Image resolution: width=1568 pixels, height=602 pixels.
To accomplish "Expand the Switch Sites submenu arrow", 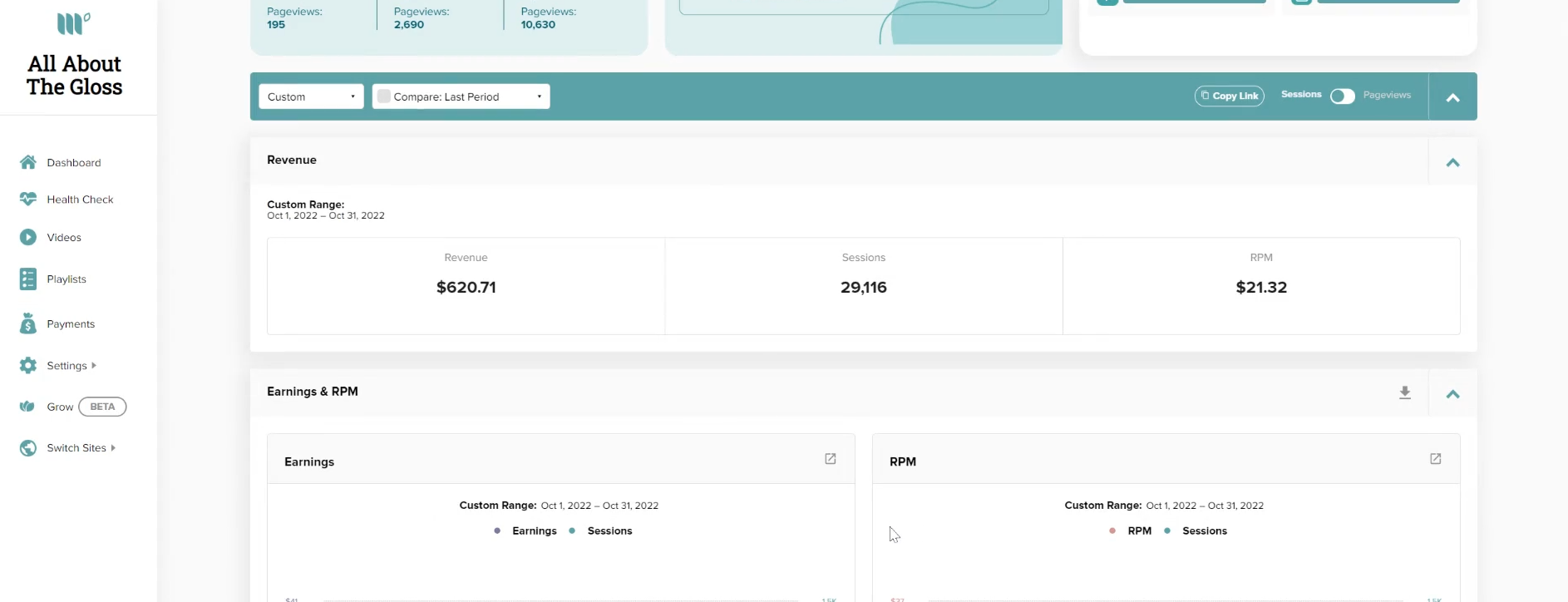I will click(113, 447).
